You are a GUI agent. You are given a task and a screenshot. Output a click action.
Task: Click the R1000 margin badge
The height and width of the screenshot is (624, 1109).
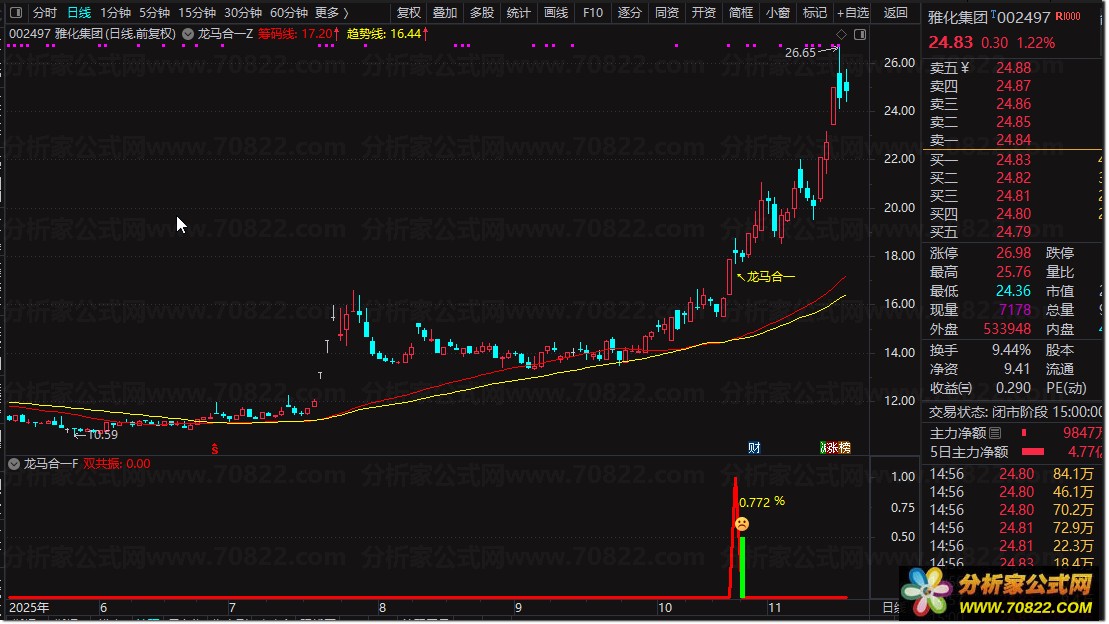(1068, 16)
